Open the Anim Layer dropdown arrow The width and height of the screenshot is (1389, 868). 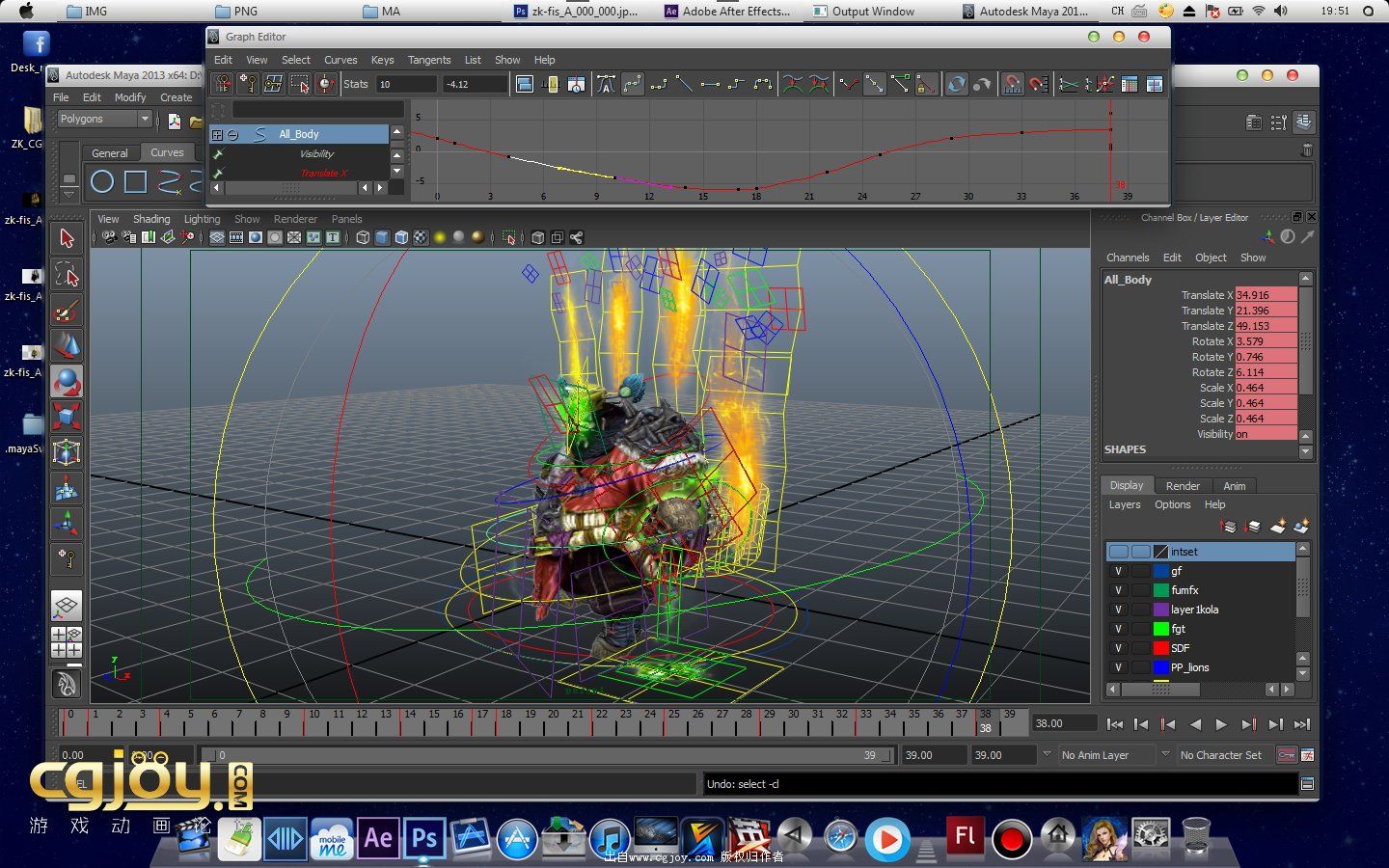[1047, 754]
